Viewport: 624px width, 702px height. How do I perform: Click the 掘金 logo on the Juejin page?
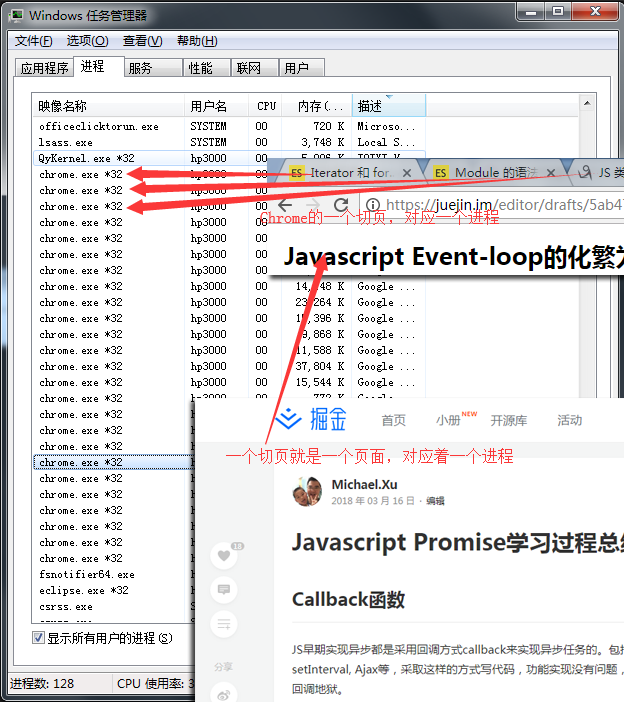[311, 419]
